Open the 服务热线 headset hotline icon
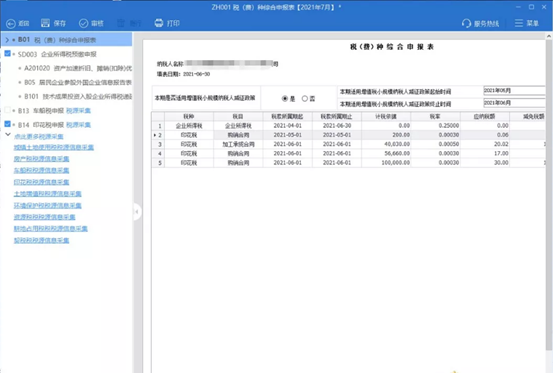This screenshot has height=373, width=553. 466,24
